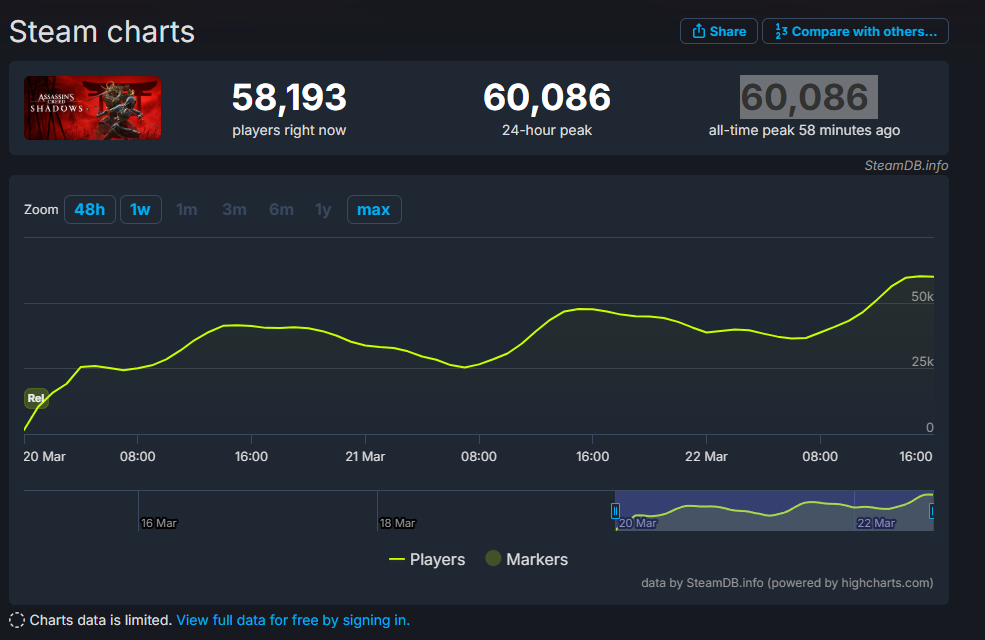Click the highcharts.com data credit
Viewport: 985px width, 640px height.
787,583
